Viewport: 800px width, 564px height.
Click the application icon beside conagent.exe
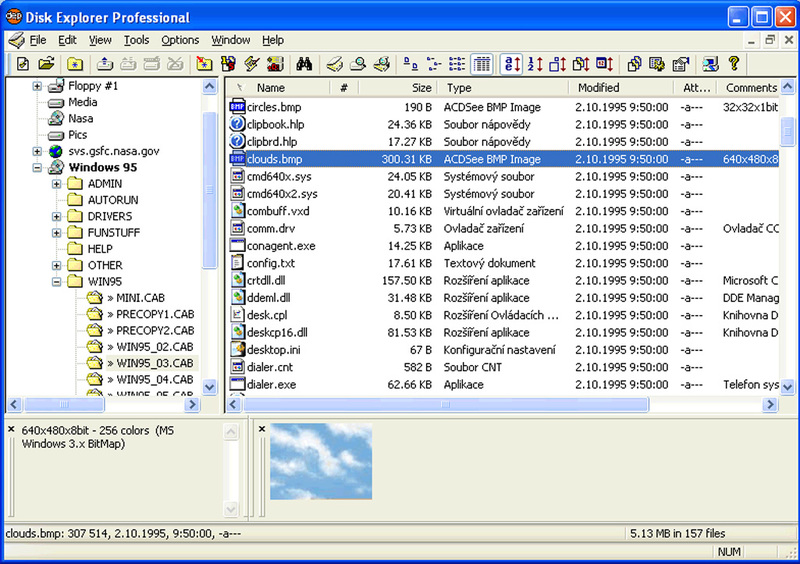point(237,246)
